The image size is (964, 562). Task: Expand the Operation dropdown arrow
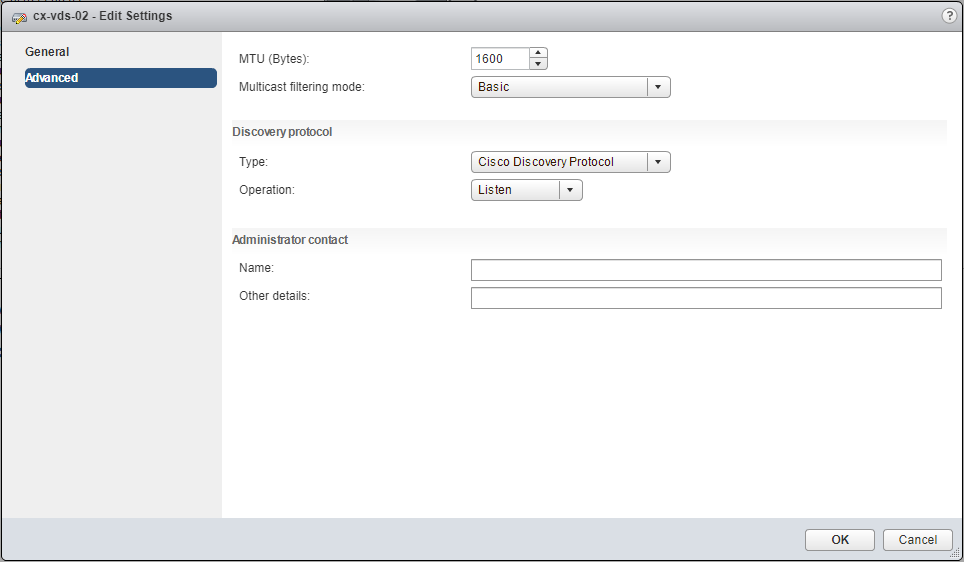[x=570, y=190]
